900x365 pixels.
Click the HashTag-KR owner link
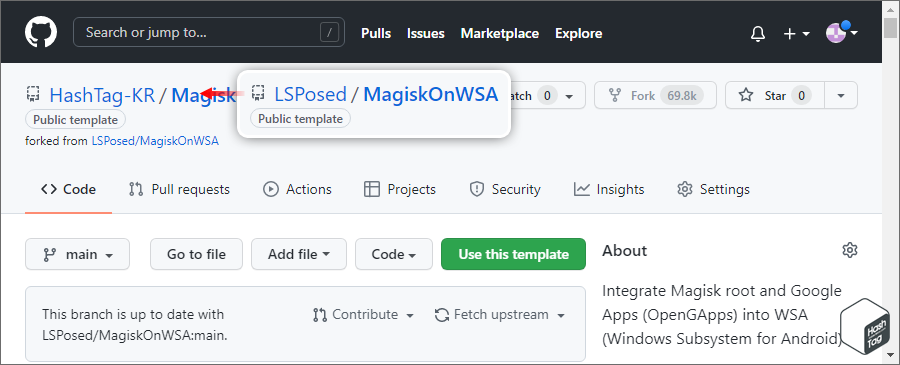[102, 95]
